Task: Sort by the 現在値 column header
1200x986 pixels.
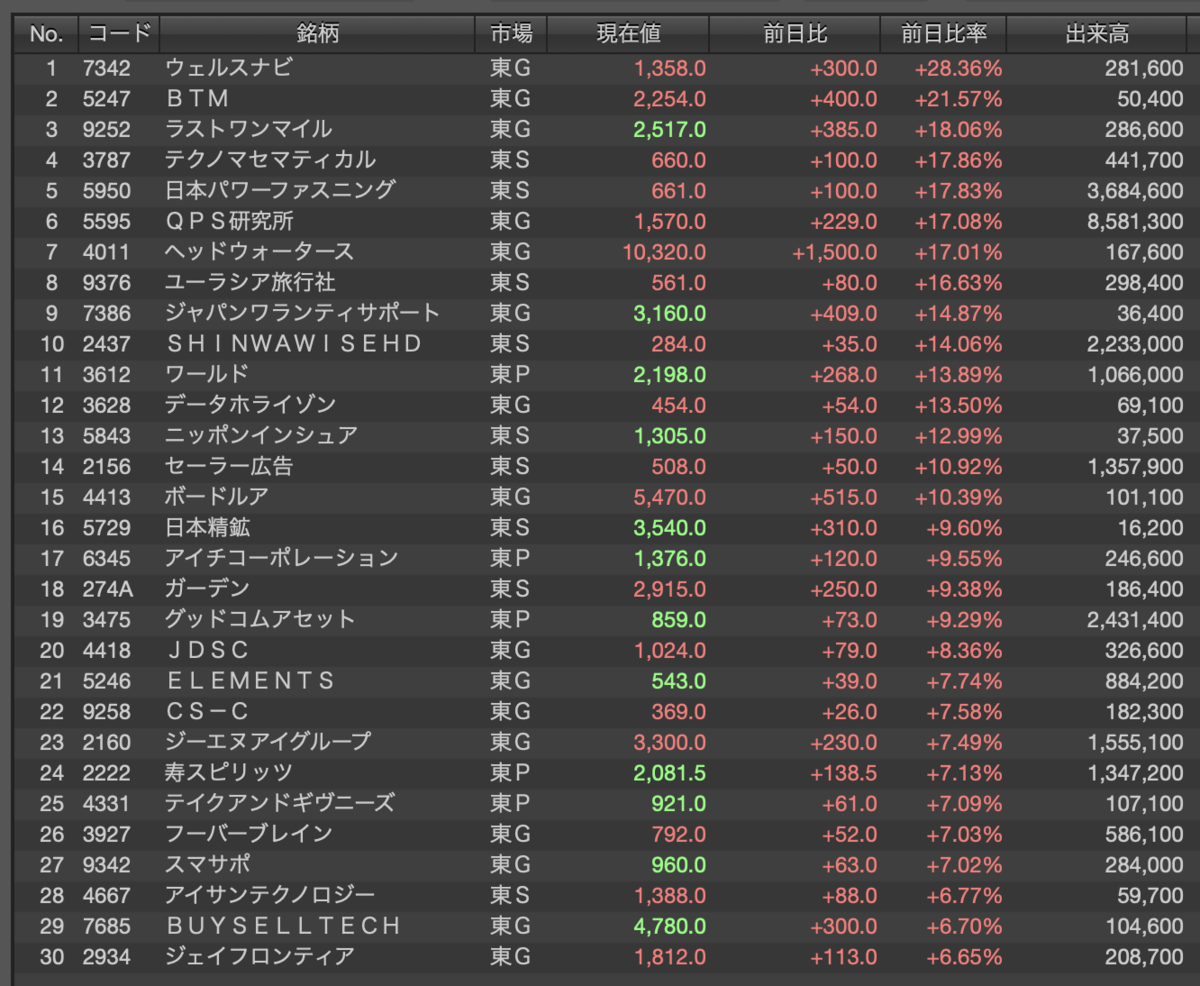Action: click(x=628, y=35)
